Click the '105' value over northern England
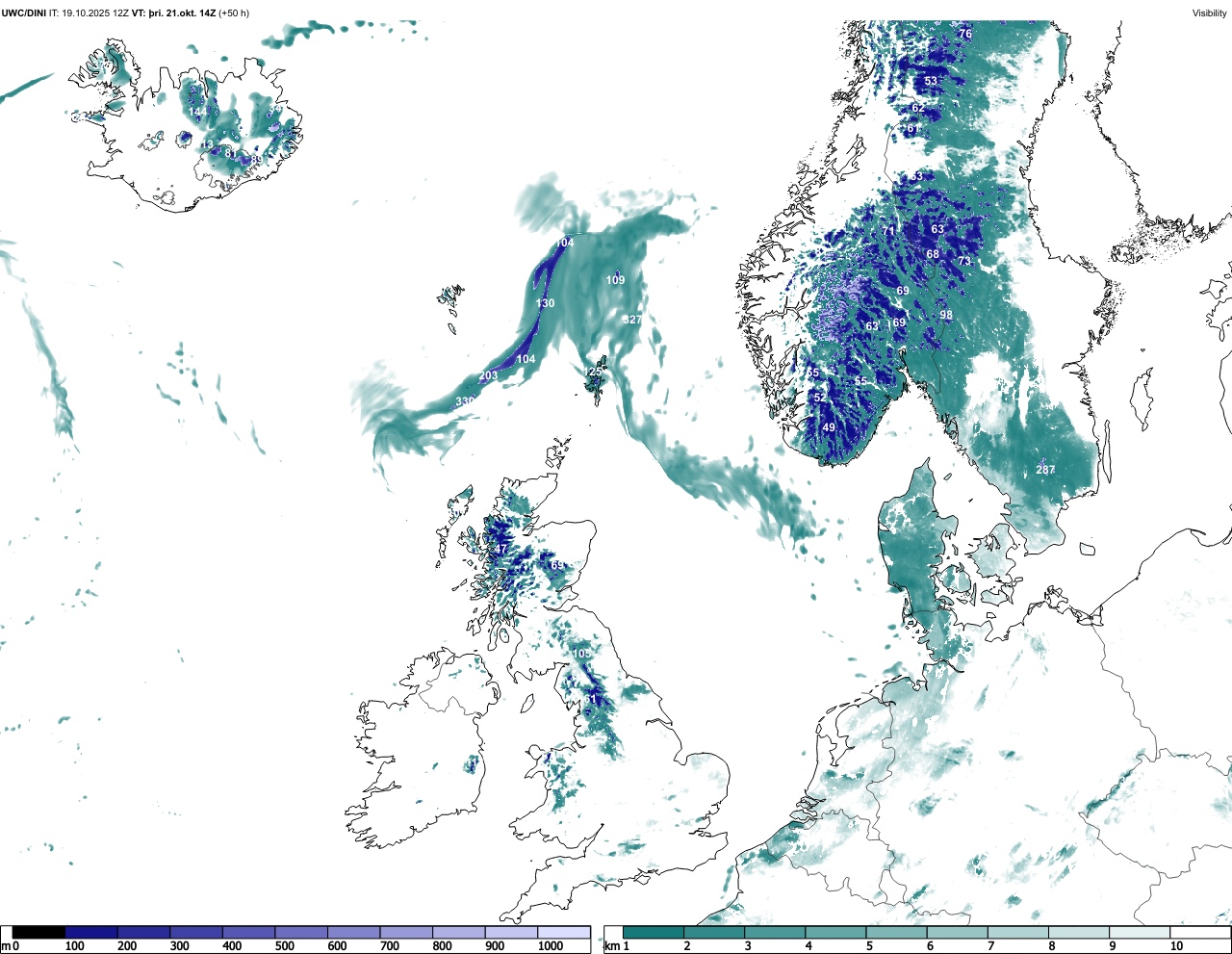 [x=582, y=654]
